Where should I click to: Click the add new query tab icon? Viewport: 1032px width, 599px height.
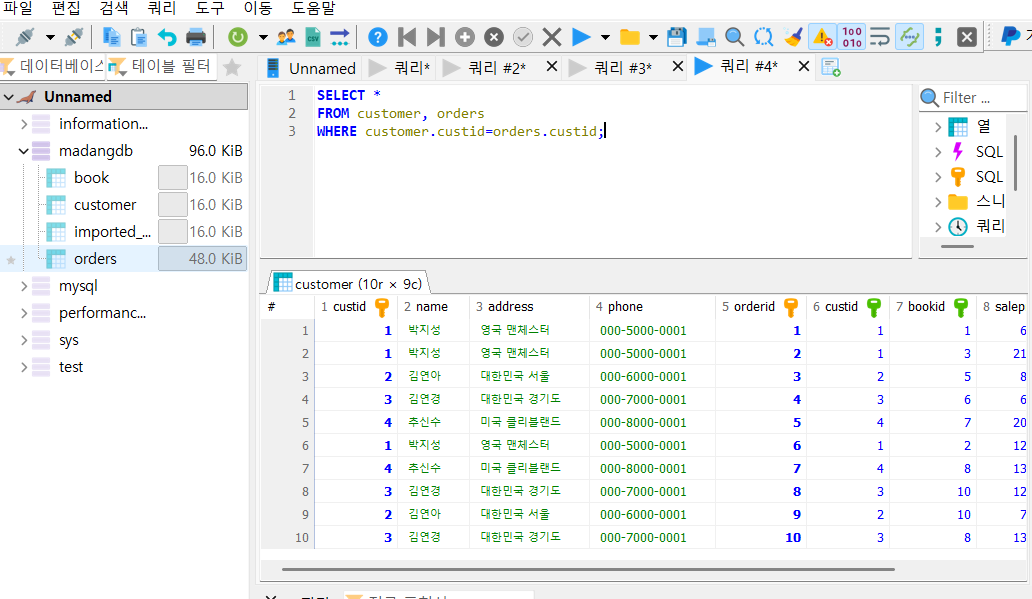tap(831, 67)
